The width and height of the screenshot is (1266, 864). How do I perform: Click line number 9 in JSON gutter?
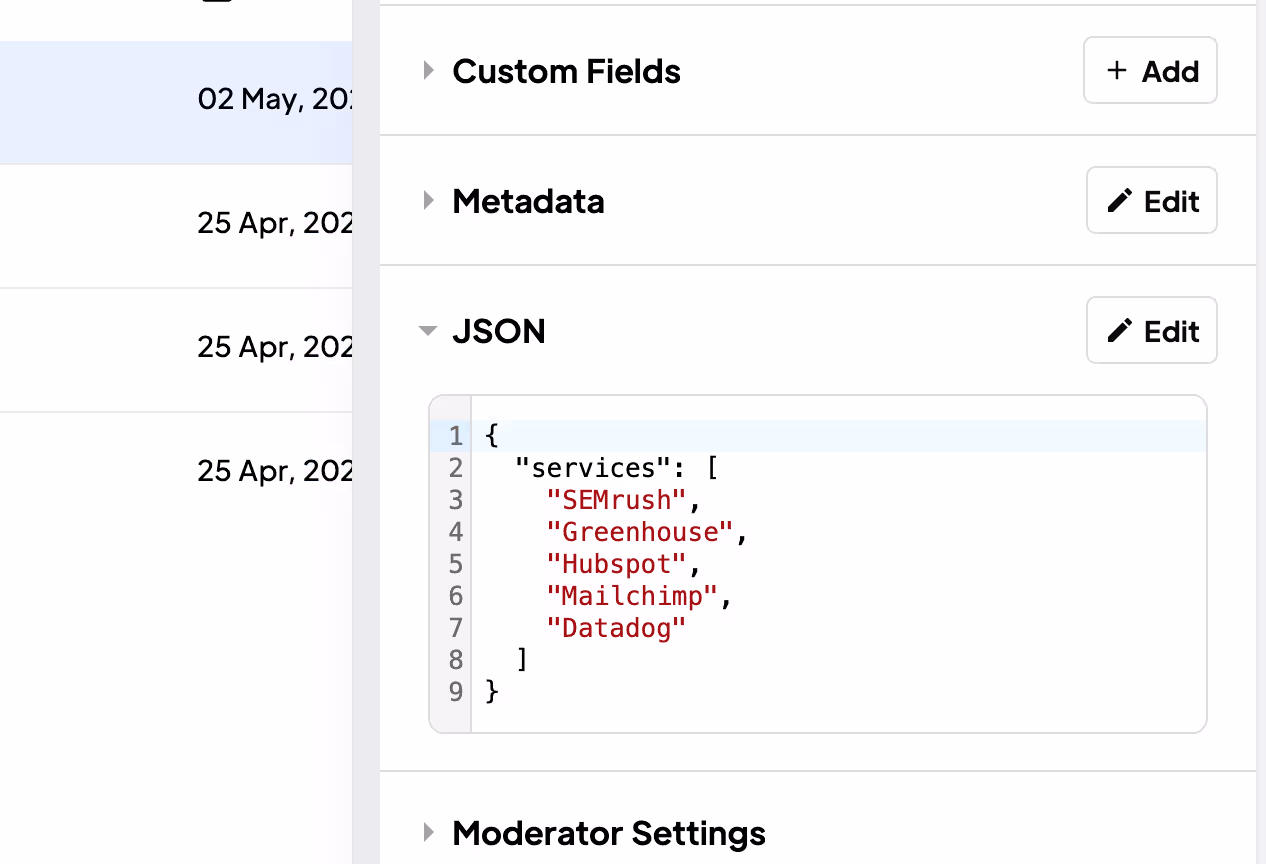click(x=456, y=692)
